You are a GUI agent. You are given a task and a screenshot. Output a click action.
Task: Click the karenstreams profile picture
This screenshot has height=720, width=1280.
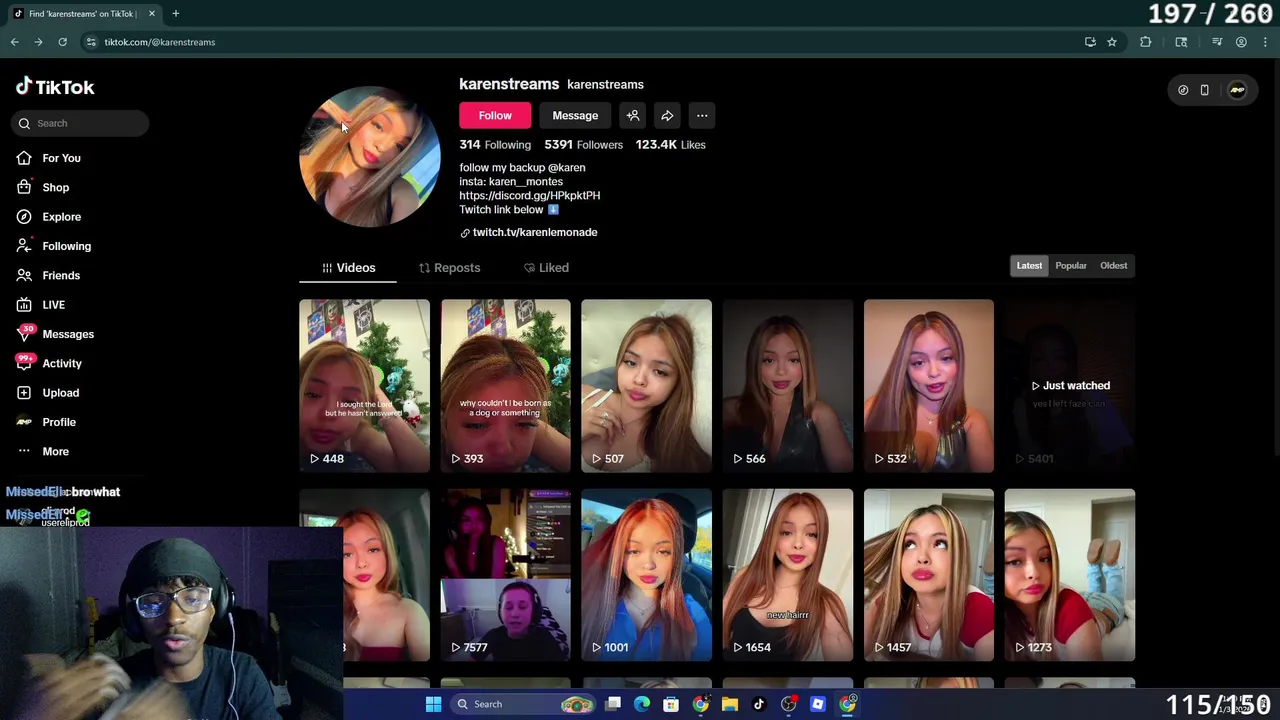(x=370, y=156)
